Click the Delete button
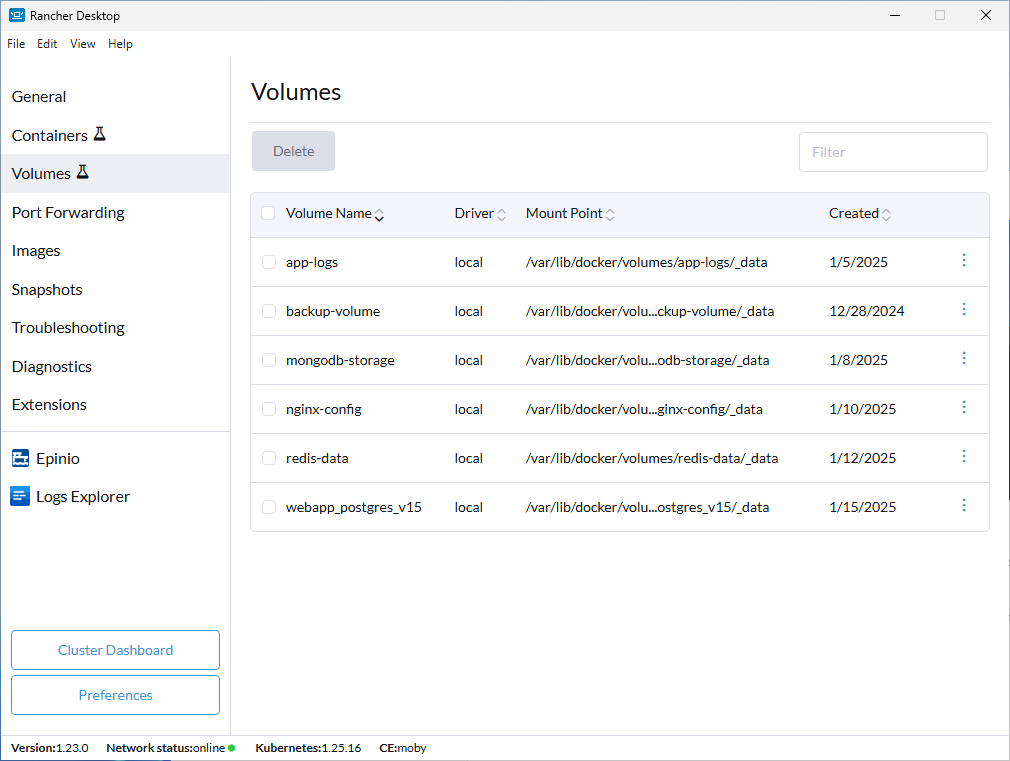 click(293, 151)
